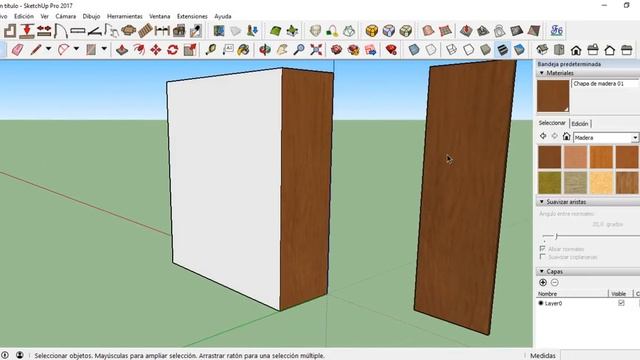Toggle the Alisar normales checkbox

click(542, 248)
